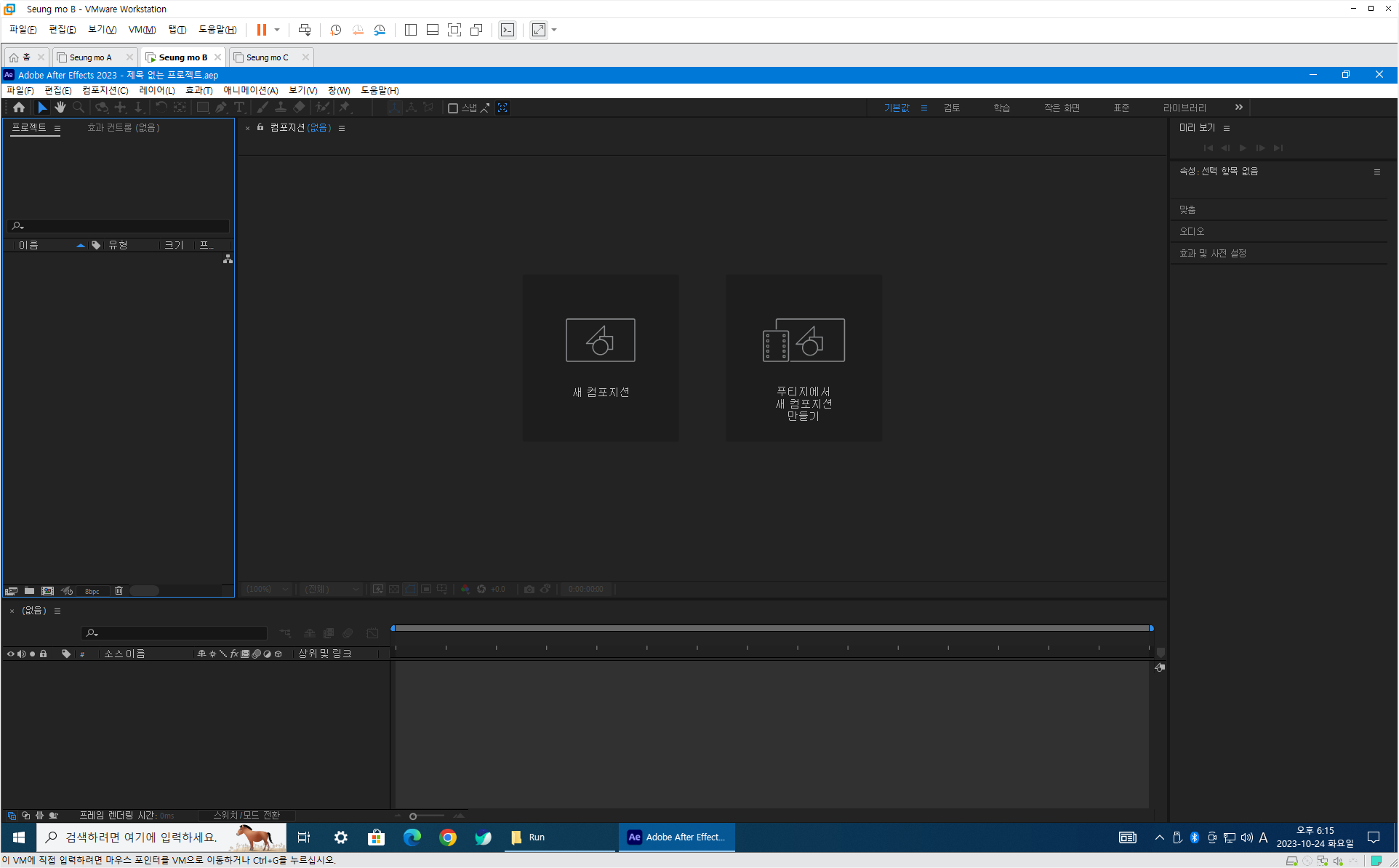
Task: Toggle the layer switches pane at the timeline bottom
Action: pyautogui.click(x=12, y=816)
